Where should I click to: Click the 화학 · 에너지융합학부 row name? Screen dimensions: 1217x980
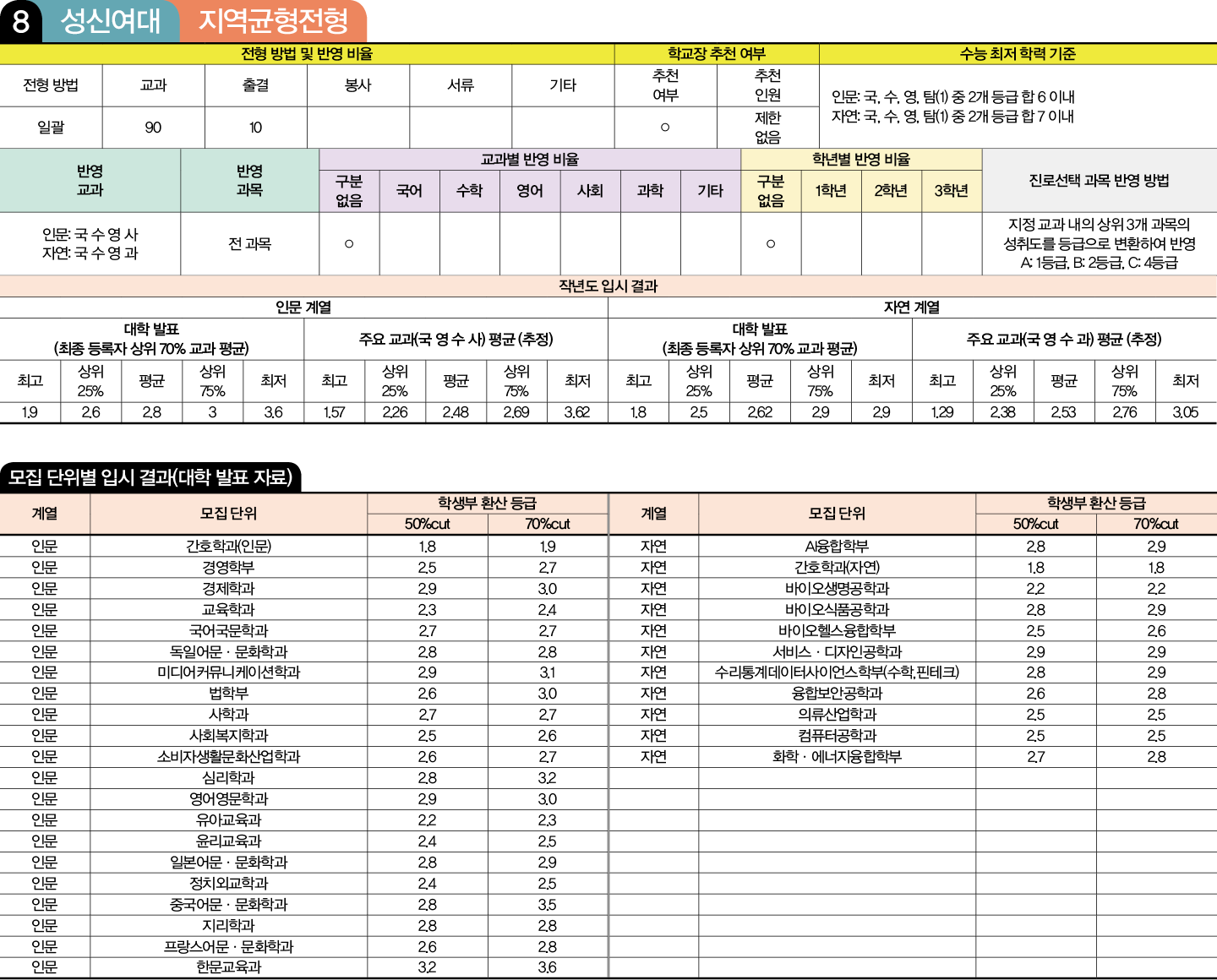pyautogui.click(x=837, y=757)
